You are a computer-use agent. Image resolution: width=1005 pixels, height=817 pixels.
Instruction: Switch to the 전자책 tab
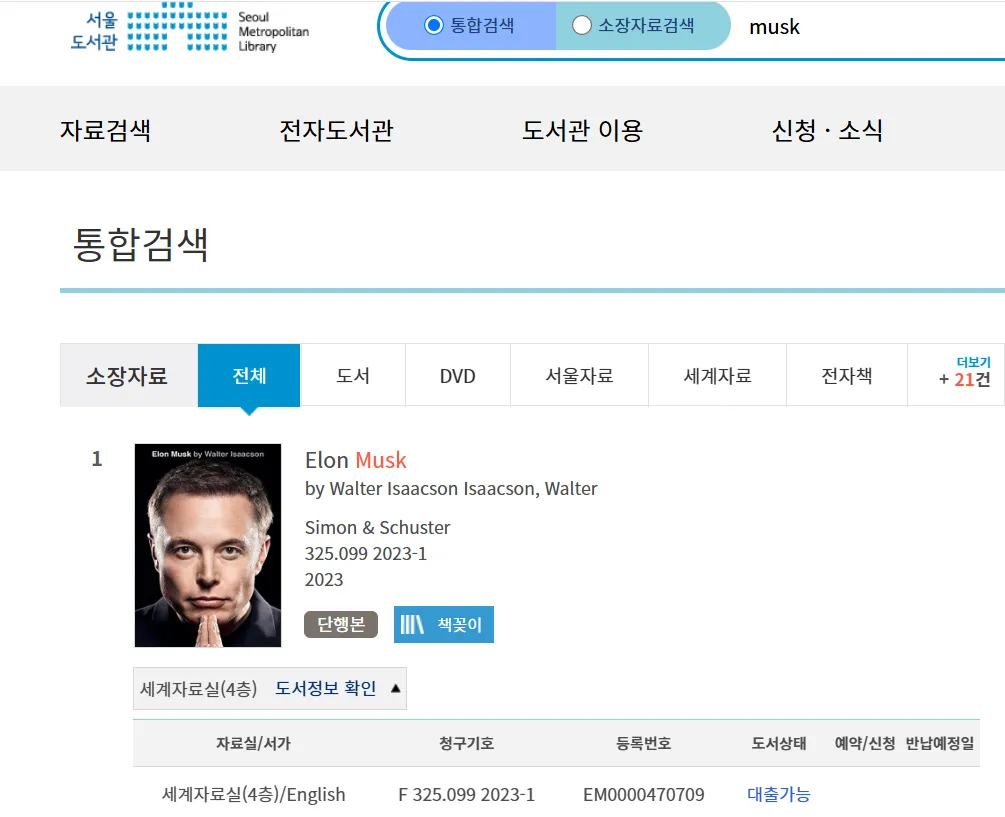pos(847,375)
